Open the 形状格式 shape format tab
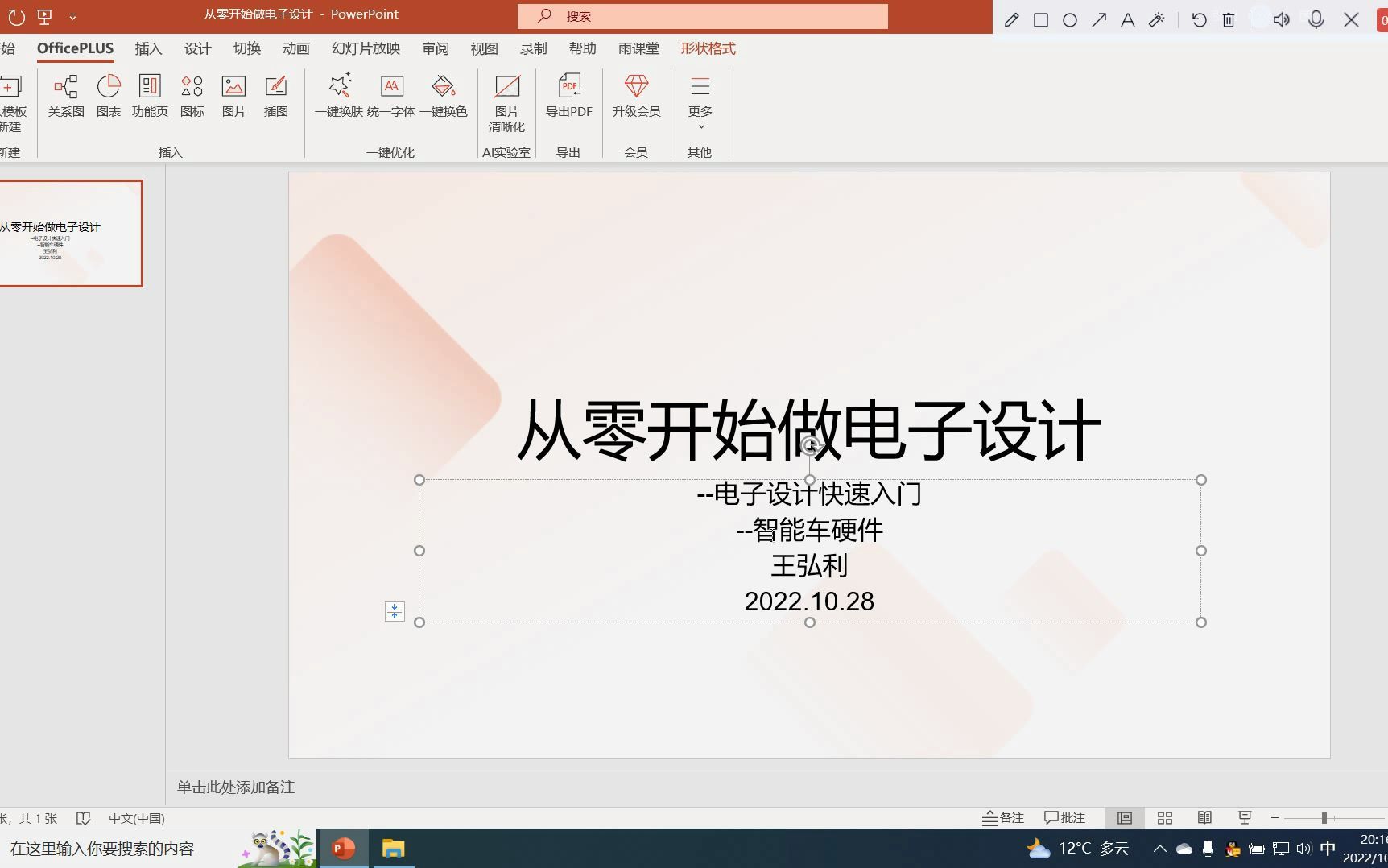Screen dimensions: 1388x868 (708, 48)
